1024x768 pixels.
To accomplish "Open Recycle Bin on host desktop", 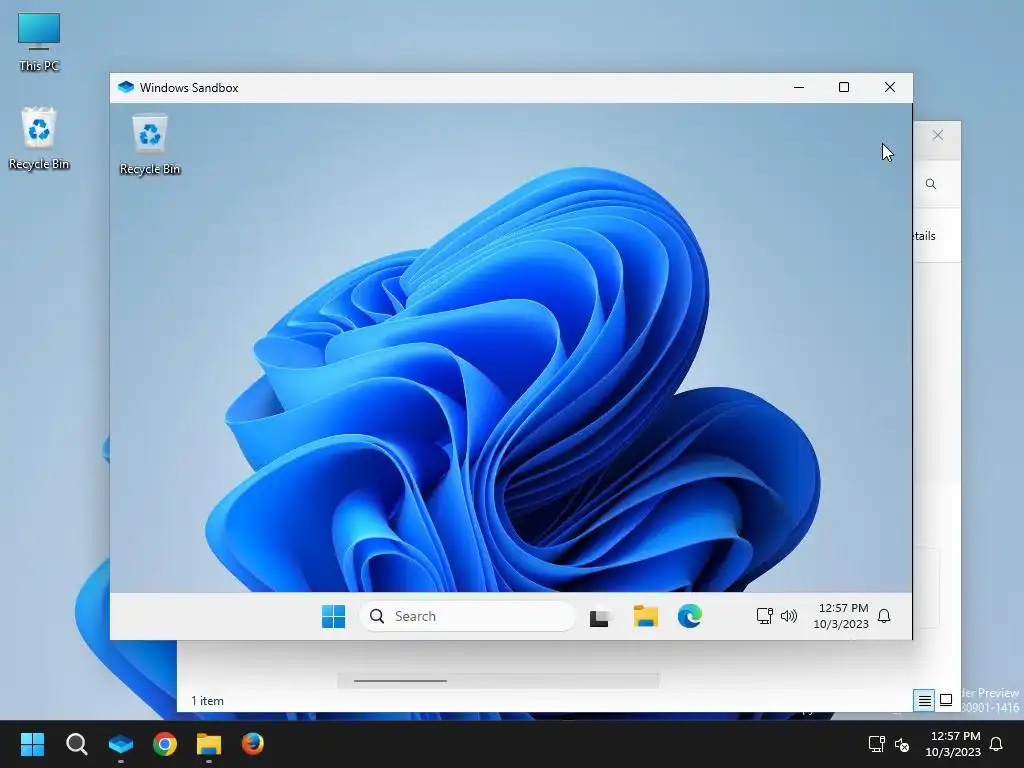I will click(39, 139).
